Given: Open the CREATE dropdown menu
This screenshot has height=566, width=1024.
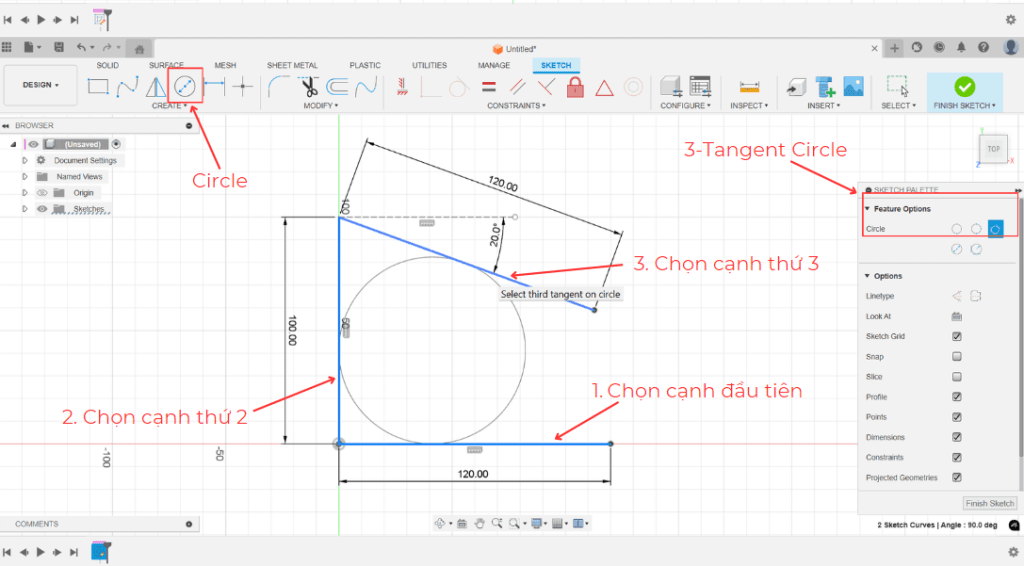Looking at the screenshot, I should click(168, 105).
